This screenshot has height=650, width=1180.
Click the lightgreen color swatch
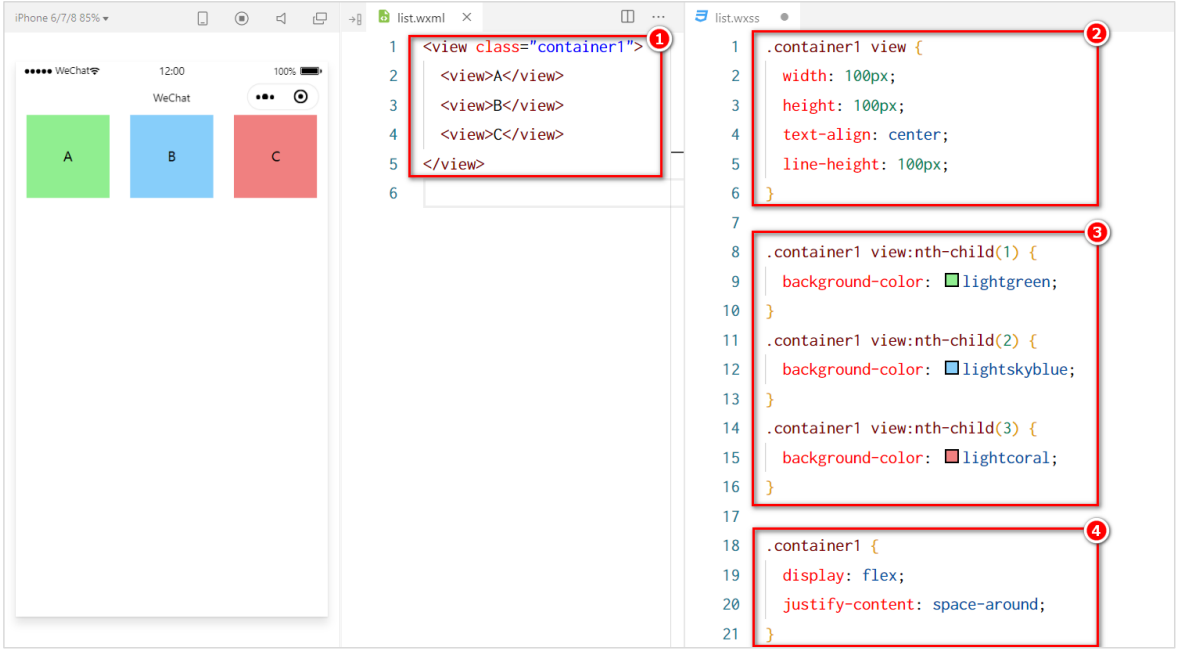click(x=952, y=281)
